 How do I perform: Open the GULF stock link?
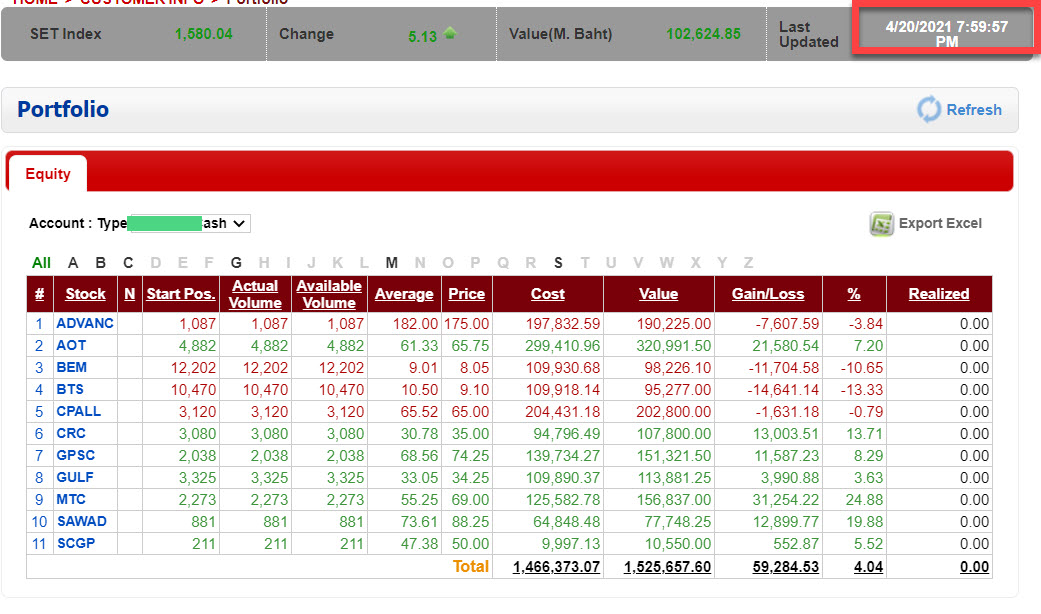[x=75, y=477]
